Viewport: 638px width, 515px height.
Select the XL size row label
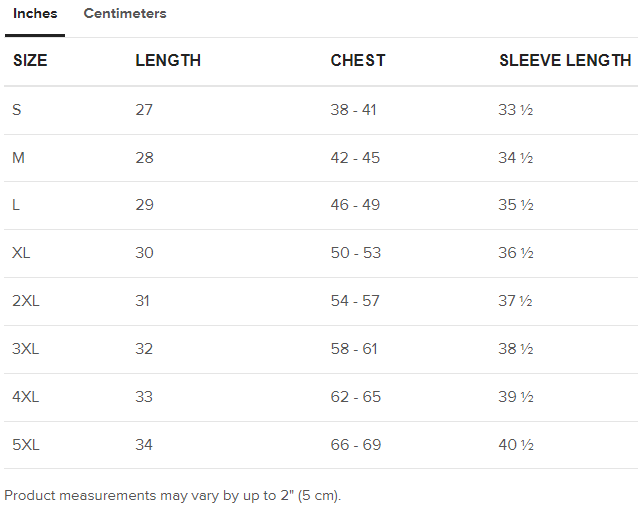click(x=21, y=253)
